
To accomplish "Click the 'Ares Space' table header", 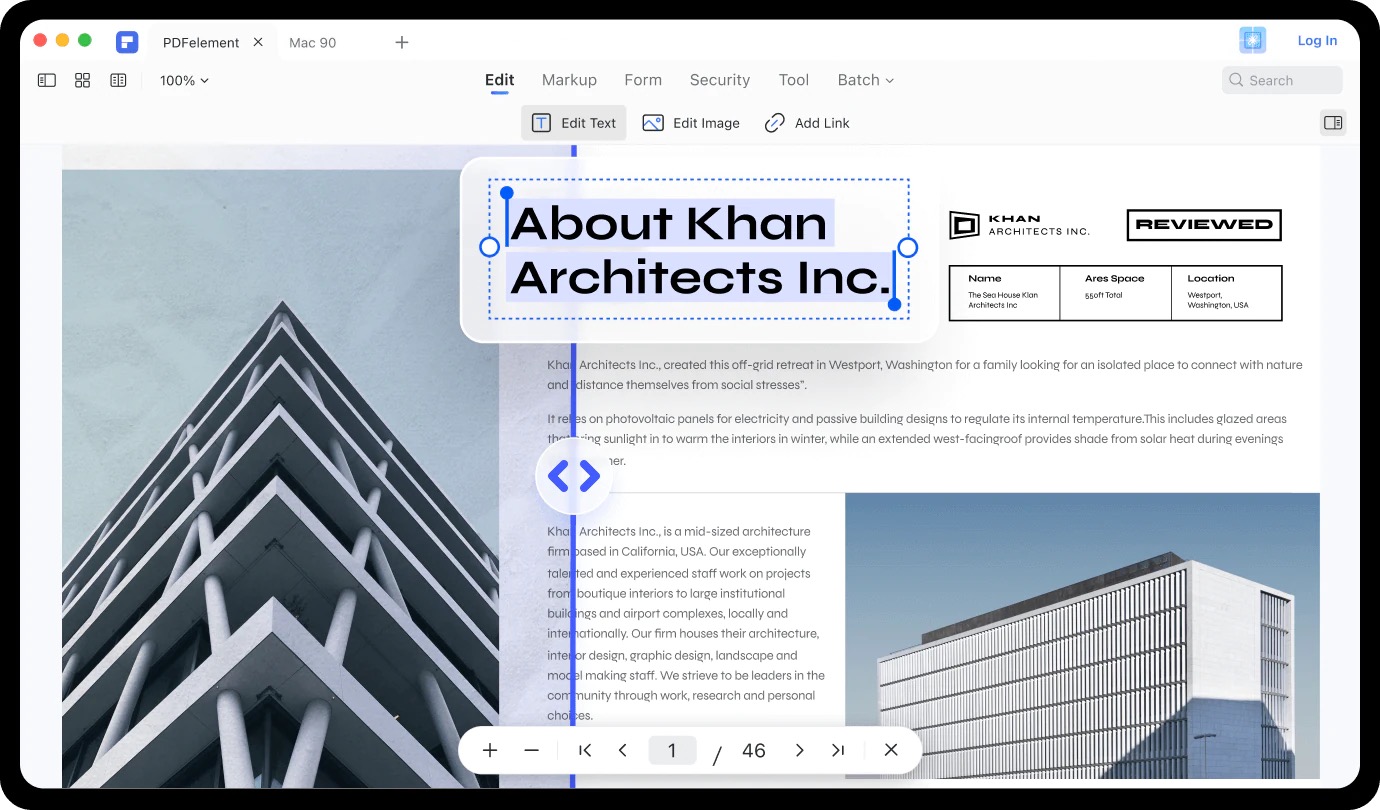I will click(x=1114, y=278).
